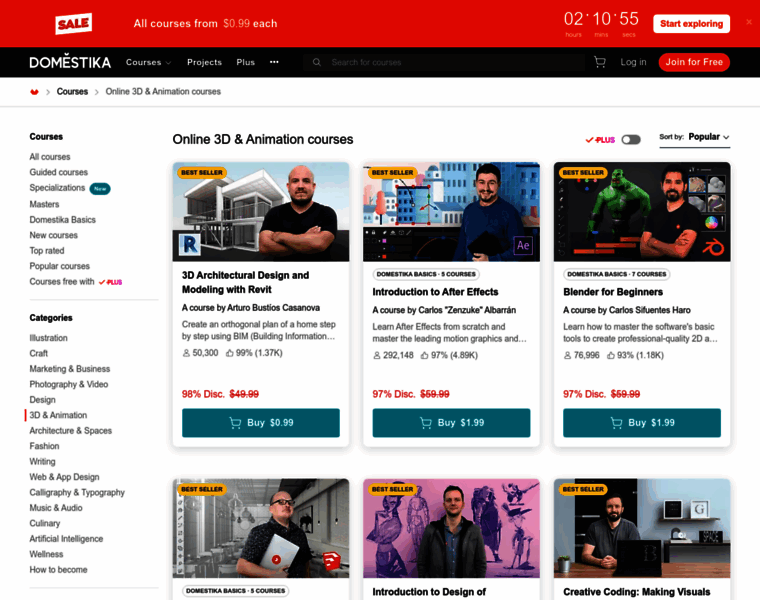The image size is (760, 600).
Task: Open the Blender for Beginners thumbnail
Action: pos(642,212)
